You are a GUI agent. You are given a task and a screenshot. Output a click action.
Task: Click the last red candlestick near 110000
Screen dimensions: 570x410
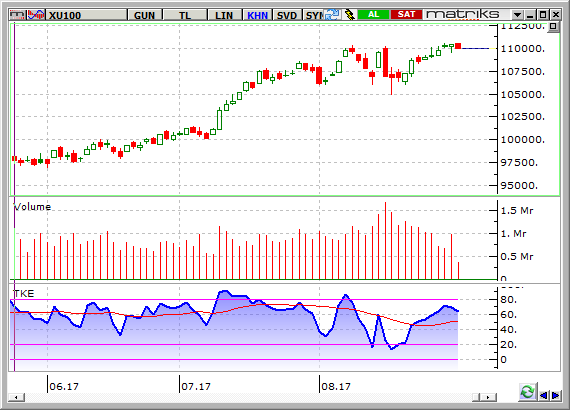pos(458,46)
